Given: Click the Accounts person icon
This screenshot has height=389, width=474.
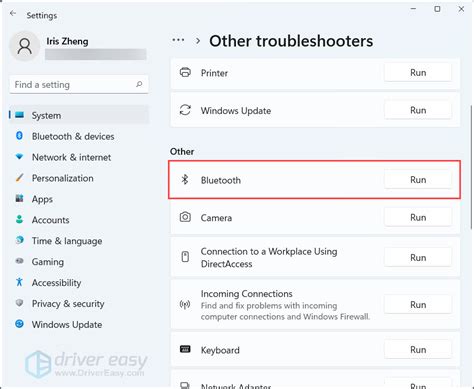Looking at the screenshot, I should 20,219.
